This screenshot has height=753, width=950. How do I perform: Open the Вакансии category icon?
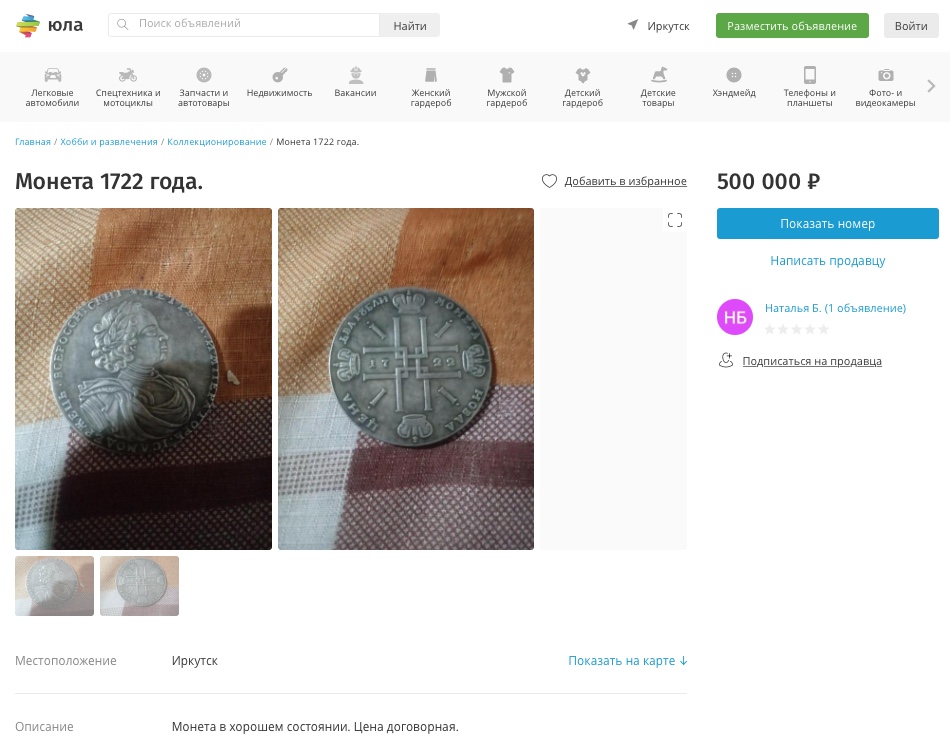(355, 75)
